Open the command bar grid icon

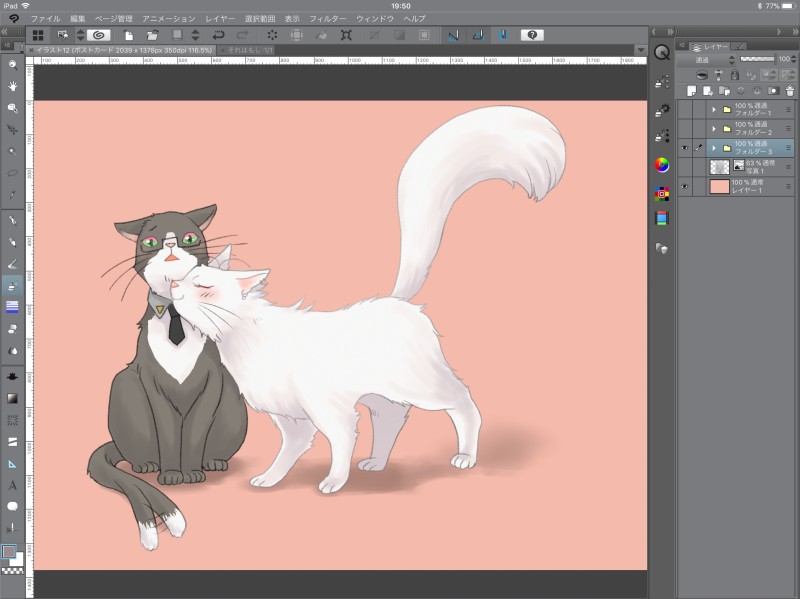[38, 35]
